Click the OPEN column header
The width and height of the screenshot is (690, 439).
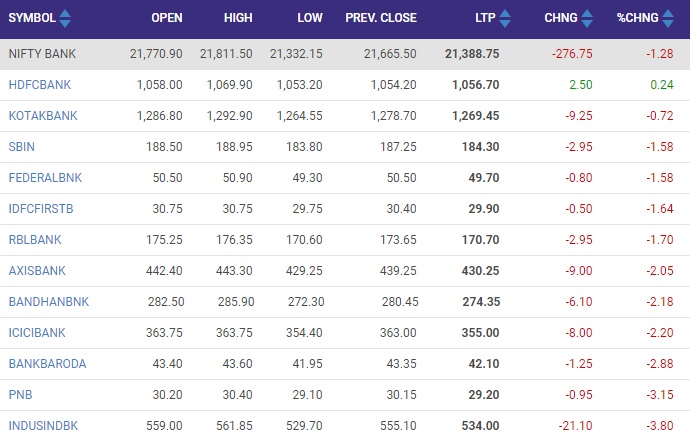tap(166, 18)
